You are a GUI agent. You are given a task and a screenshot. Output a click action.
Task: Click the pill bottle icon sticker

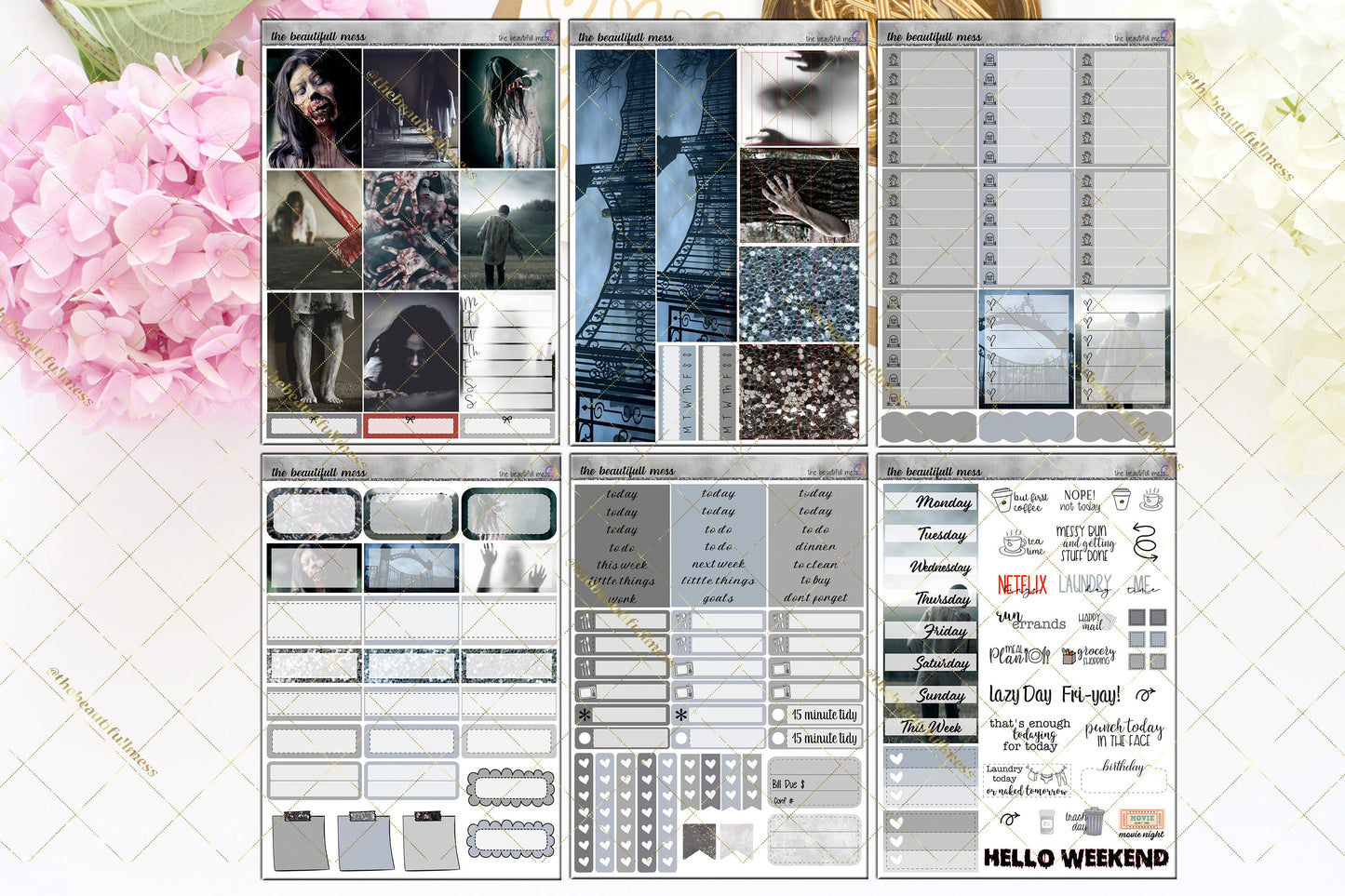coord(1047,822)
